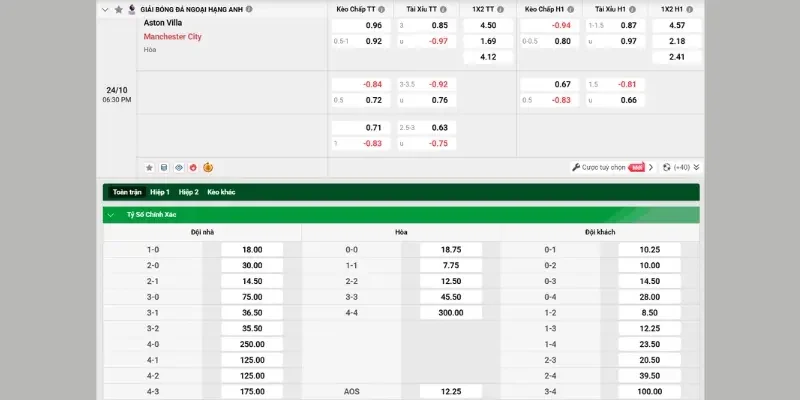Pick correct score 2-0 at 30.00
The width and height of the screenshot is (800, 400).
(x=252, y=266)
